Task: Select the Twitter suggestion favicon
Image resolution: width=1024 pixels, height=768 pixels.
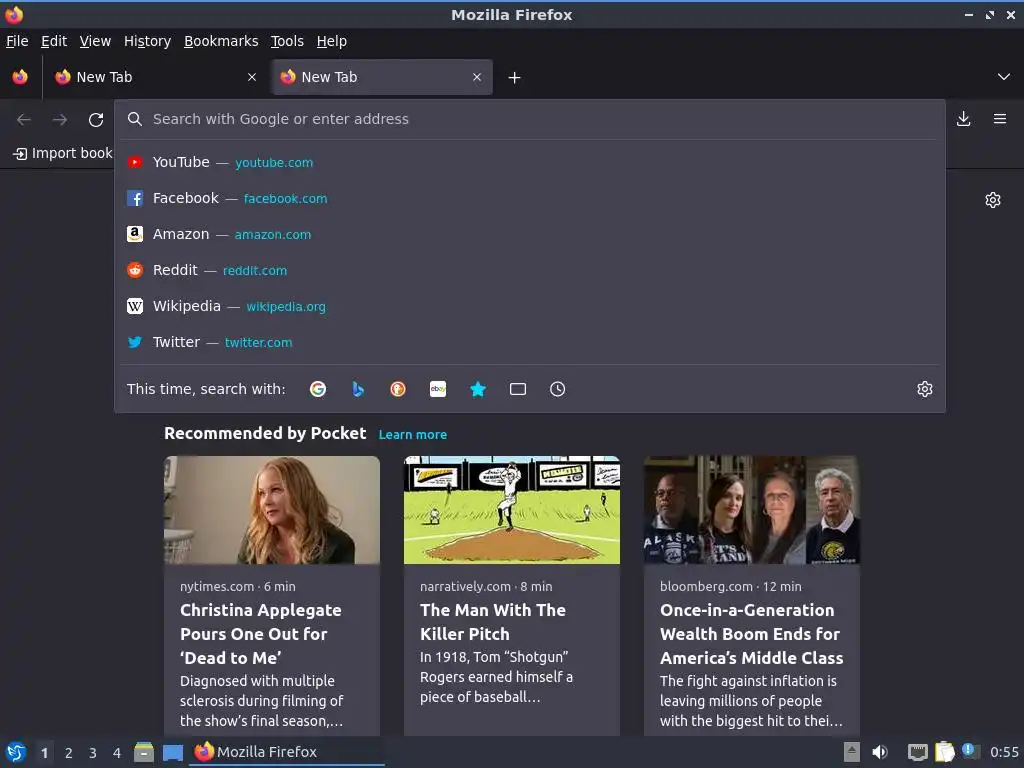Action: click(x=135, y=342)
